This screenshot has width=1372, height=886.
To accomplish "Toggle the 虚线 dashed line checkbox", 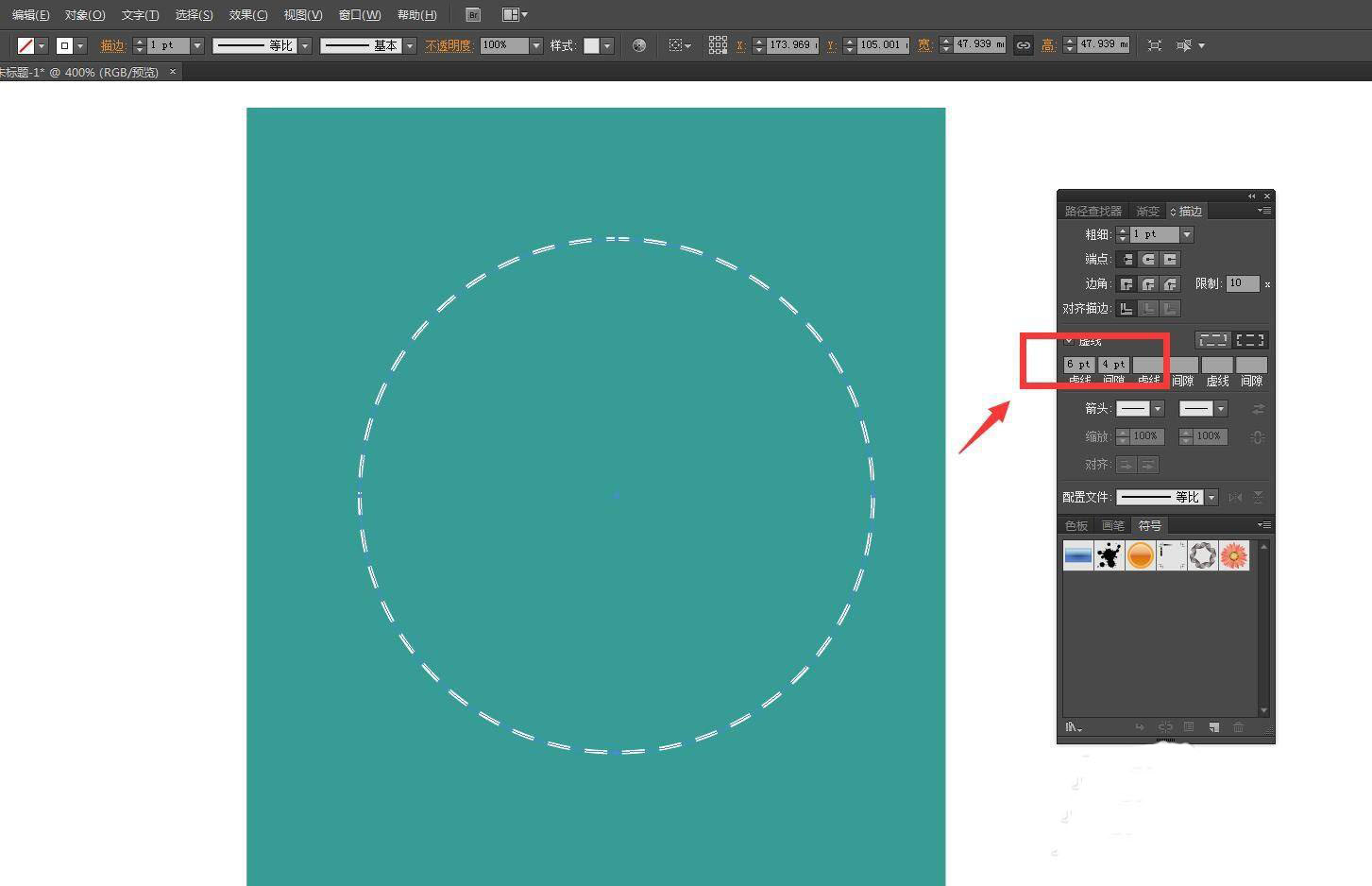I will click(x=1070, y=340).
